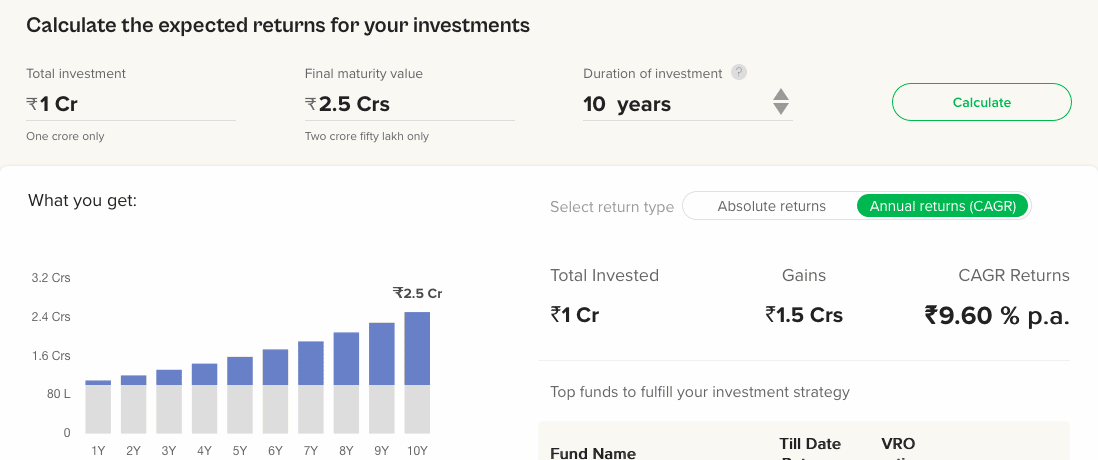This screenshot has height=460, width=1098.
Task: Click the 5Y bar in chart
Action: coord(239,395)
